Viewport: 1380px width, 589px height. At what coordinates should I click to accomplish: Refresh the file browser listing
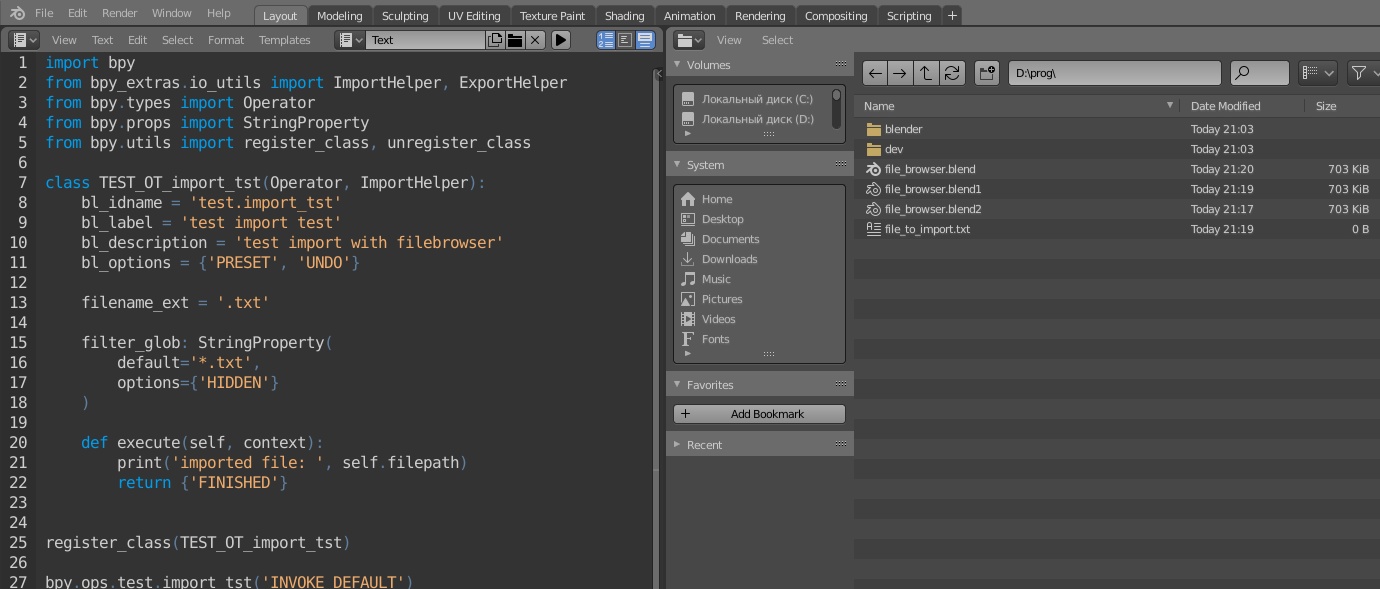[952, 72]
